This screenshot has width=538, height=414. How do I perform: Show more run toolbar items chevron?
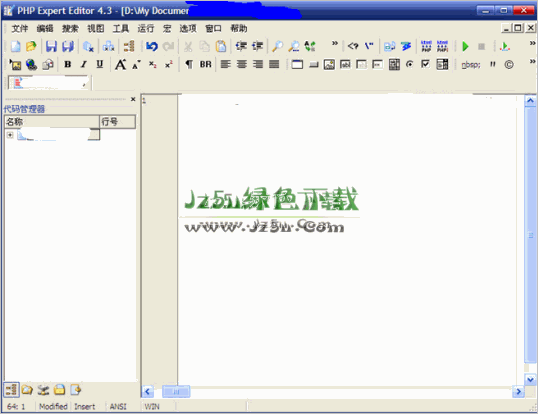click(x=532, y=44)
